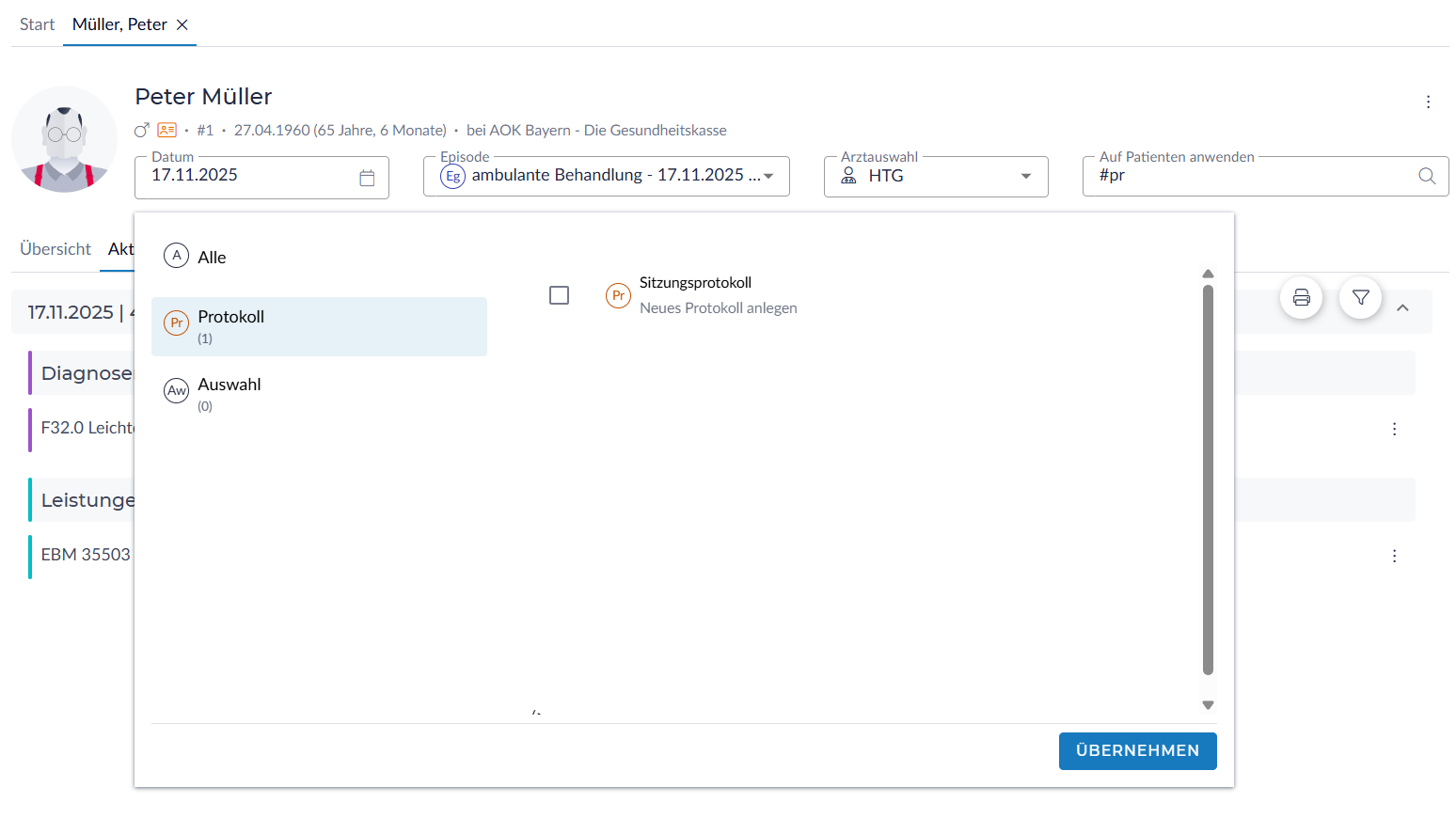Check the Sitzungsprotokoll checkbox
Screen dimensions: 1456x818
(x=559, y=295)
